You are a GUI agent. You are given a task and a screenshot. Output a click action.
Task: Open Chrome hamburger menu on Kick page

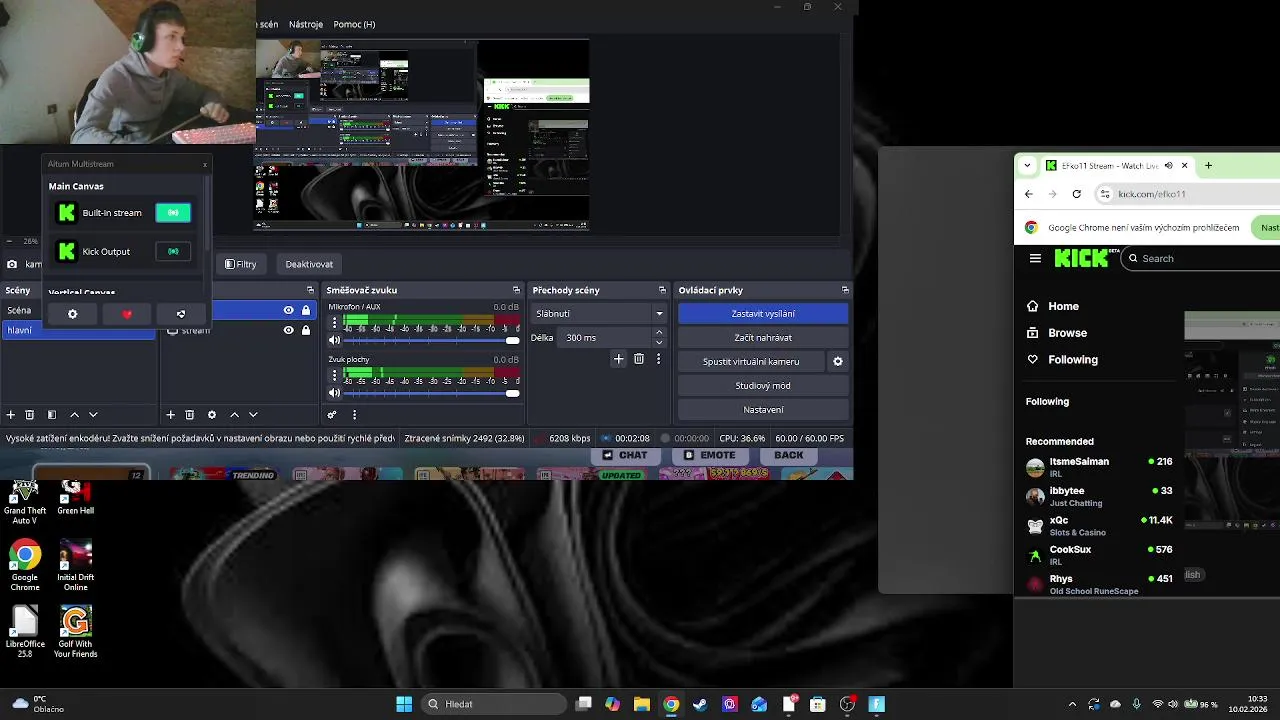coord(1035,258)
